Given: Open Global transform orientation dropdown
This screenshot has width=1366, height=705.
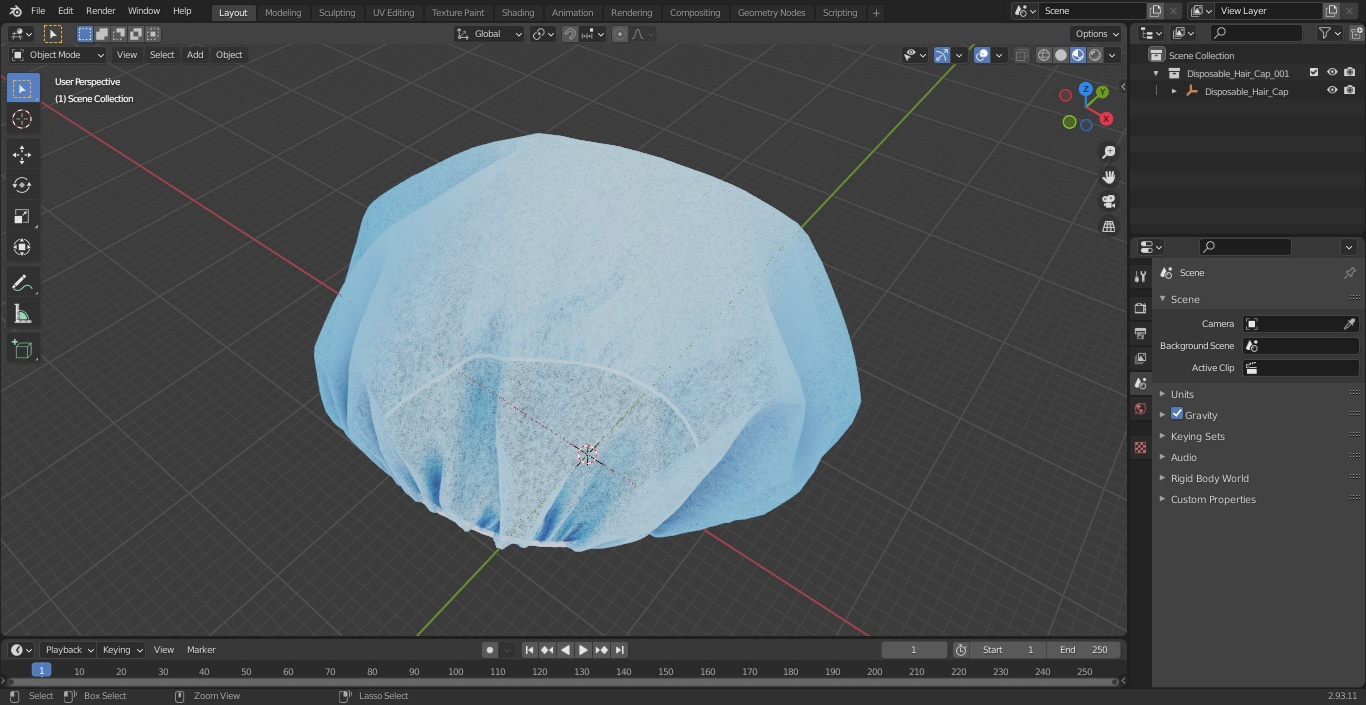Looking at the screenshot, I should pos(490,34).
